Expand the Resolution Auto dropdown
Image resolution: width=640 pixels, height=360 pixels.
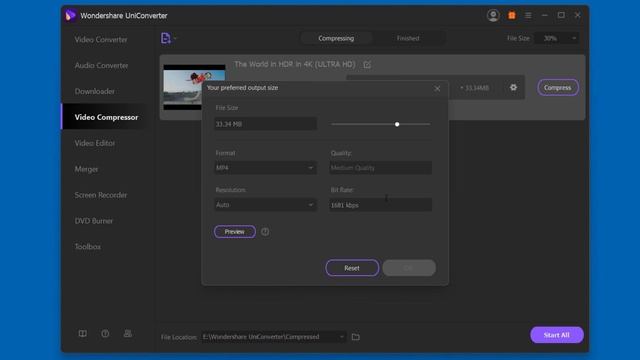coord(265,205)
